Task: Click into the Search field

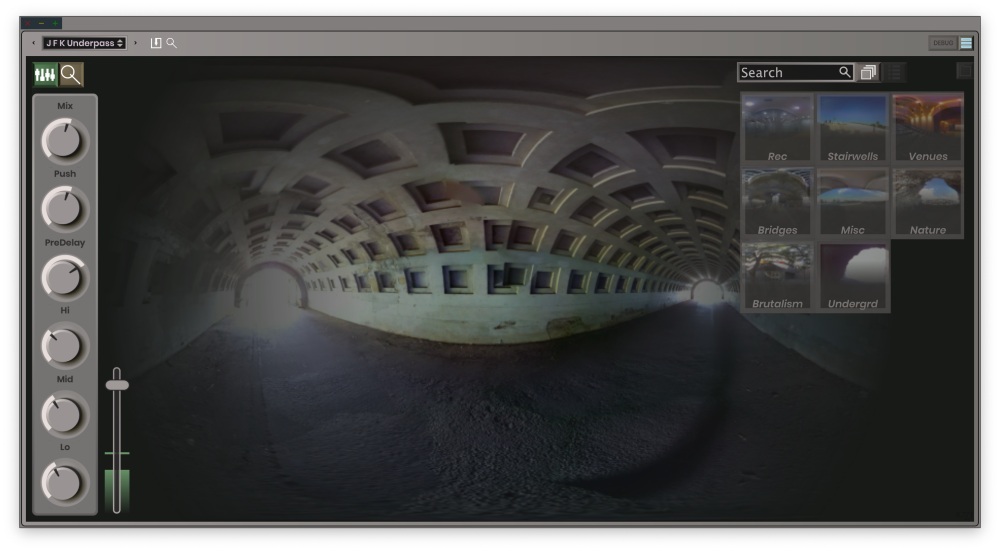Action: 795,73
